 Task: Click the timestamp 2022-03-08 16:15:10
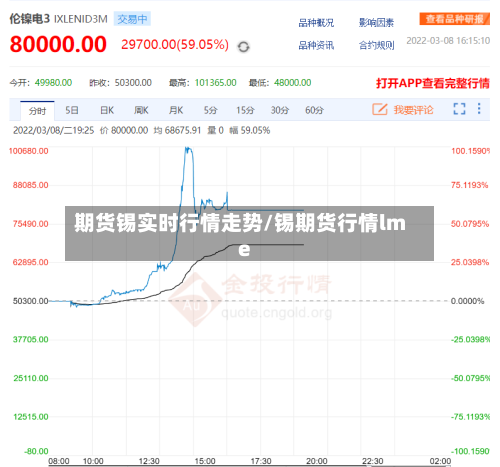[448, 41]
